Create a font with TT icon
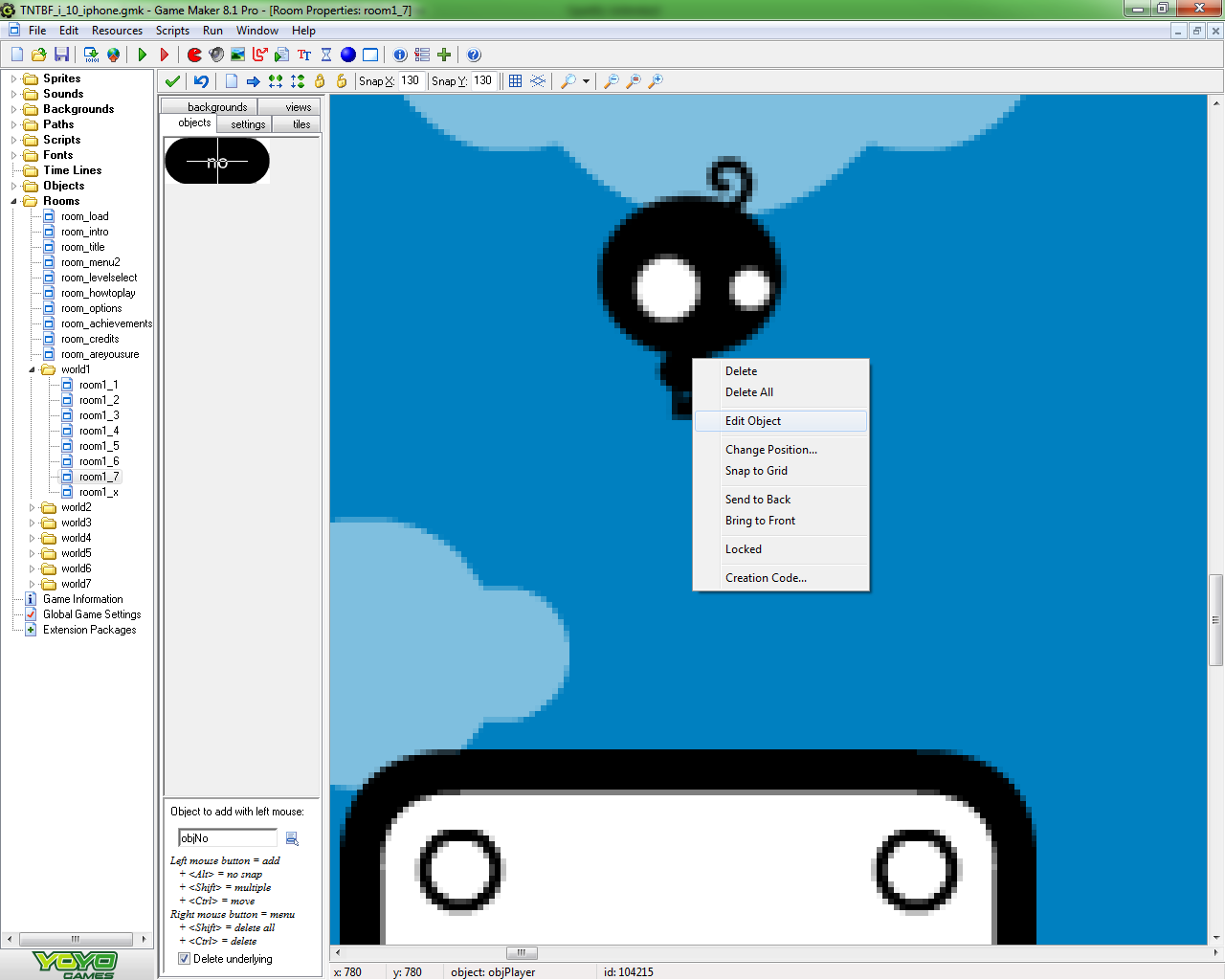This screenshot has width=1225, height=980. (x=304, y=55)
